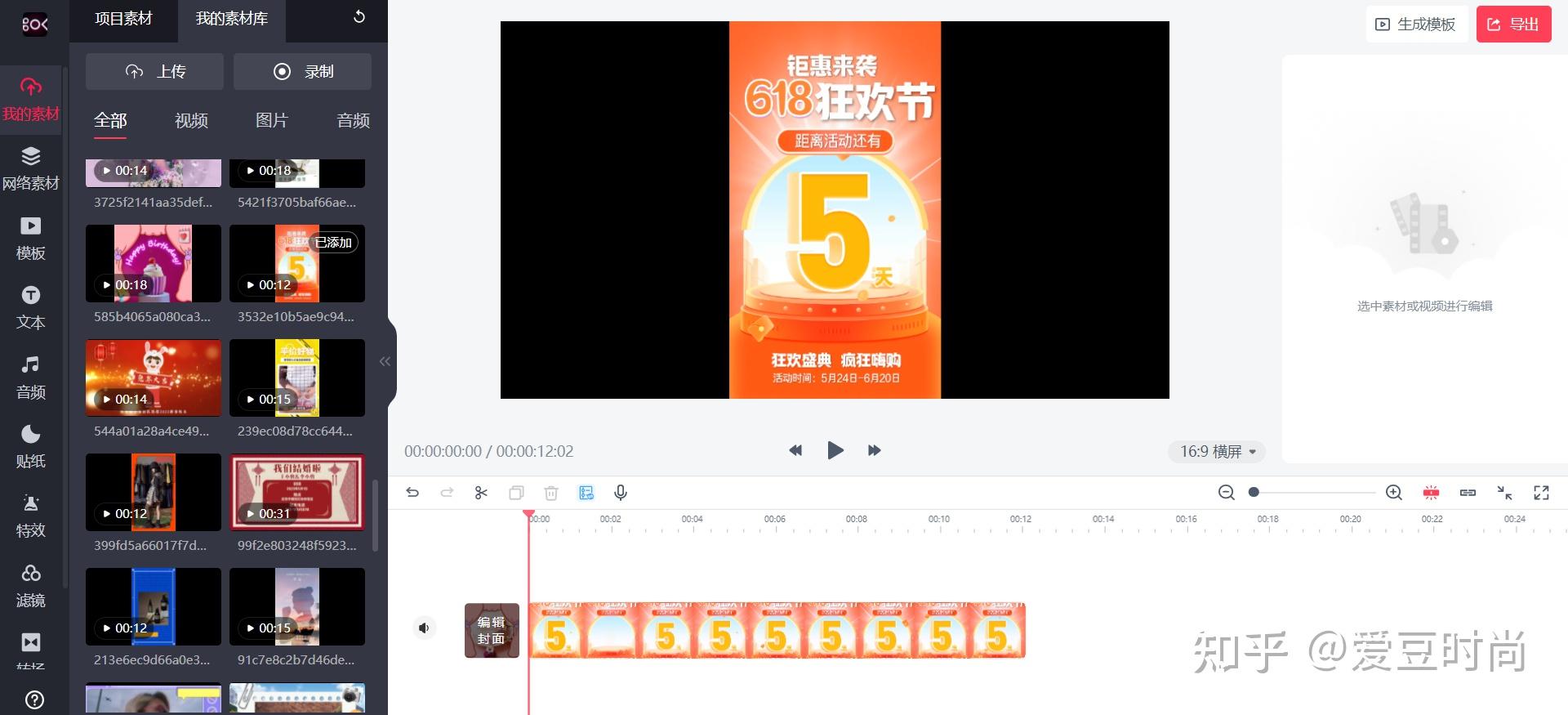Select the 213e6ec9d66a0e3 video thumbnail
This screenshot has height=715, width=1568.
tap(154, 607)
